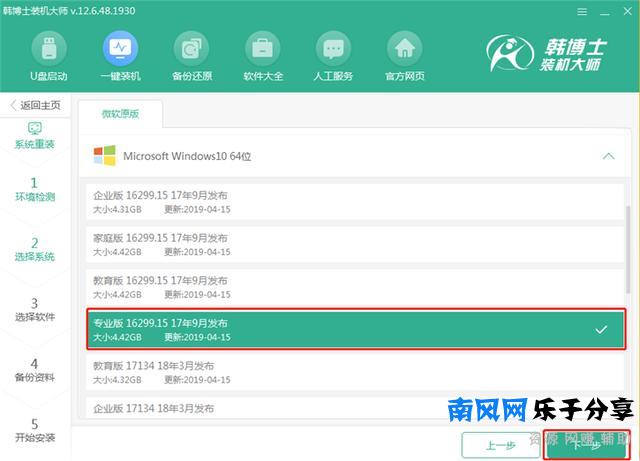
Task: Select 企业版 17134 18年3月发布
Action: [355, 408]
